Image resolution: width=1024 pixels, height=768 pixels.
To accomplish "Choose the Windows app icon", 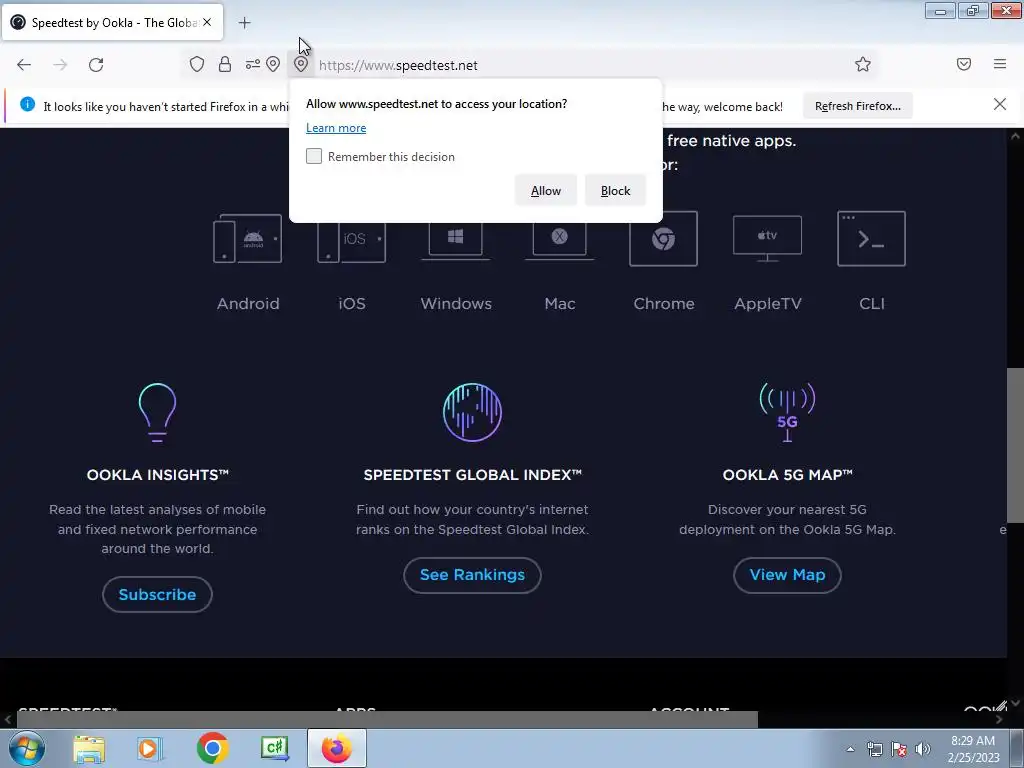I will (456, 240).
